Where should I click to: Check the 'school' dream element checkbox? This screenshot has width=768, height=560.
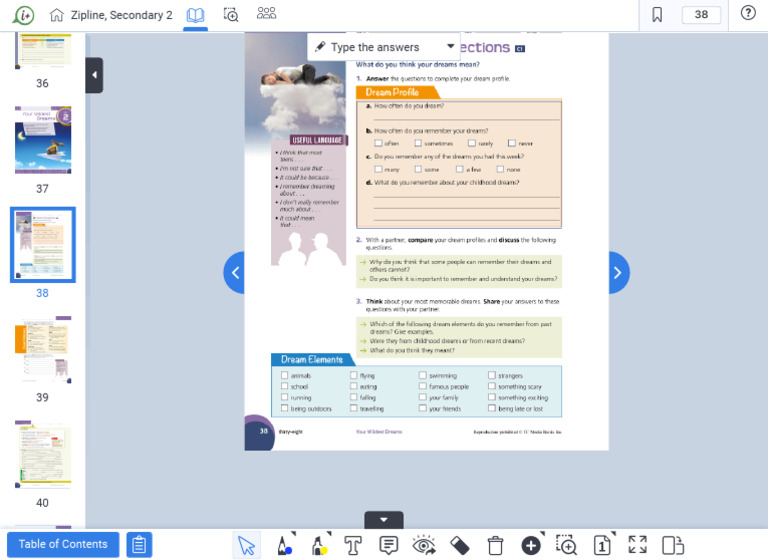click(284, 386)
